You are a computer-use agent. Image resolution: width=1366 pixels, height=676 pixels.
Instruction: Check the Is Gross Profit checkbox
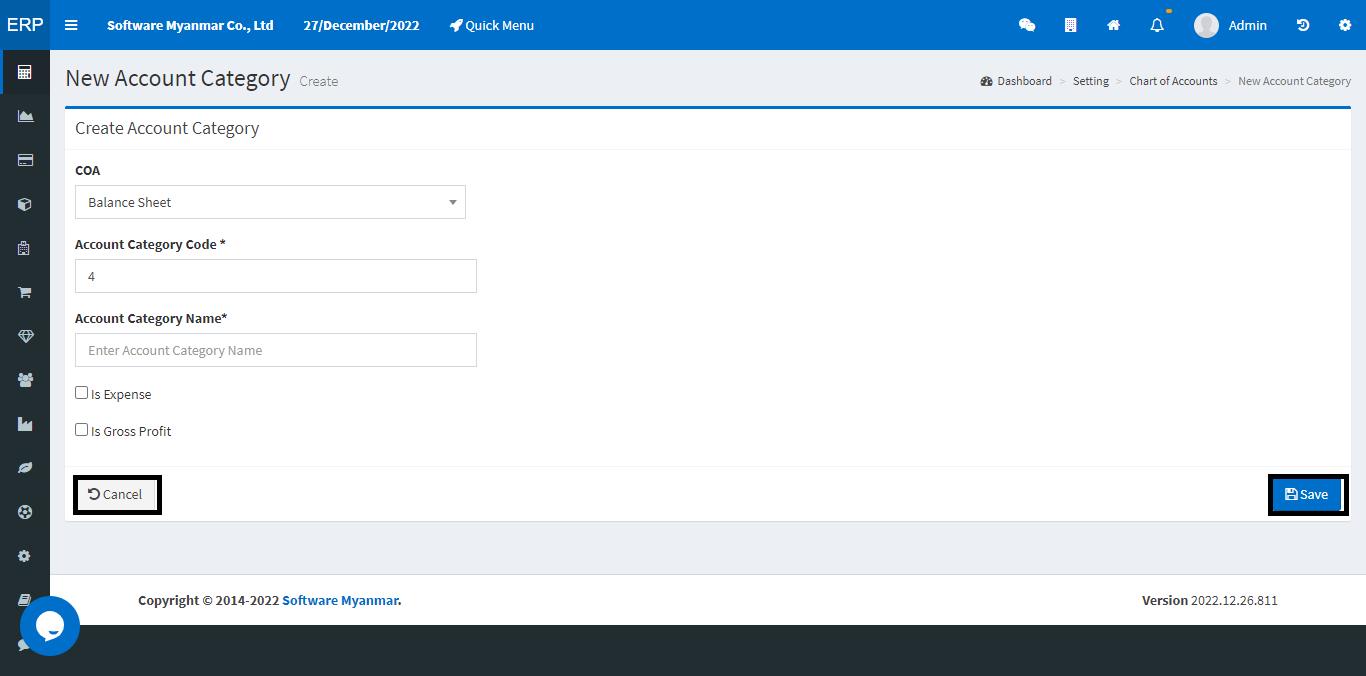[x=82, y=430]
